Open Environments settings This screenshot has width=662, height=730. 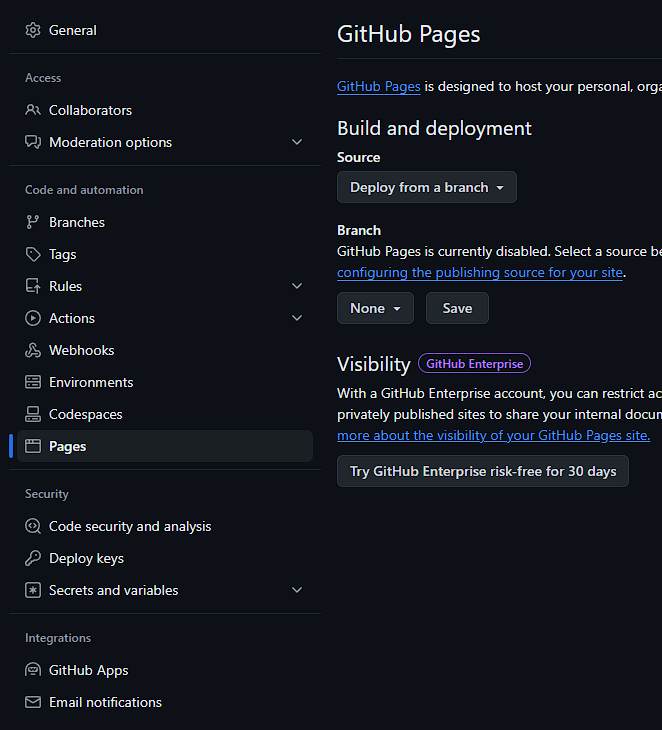165,382
